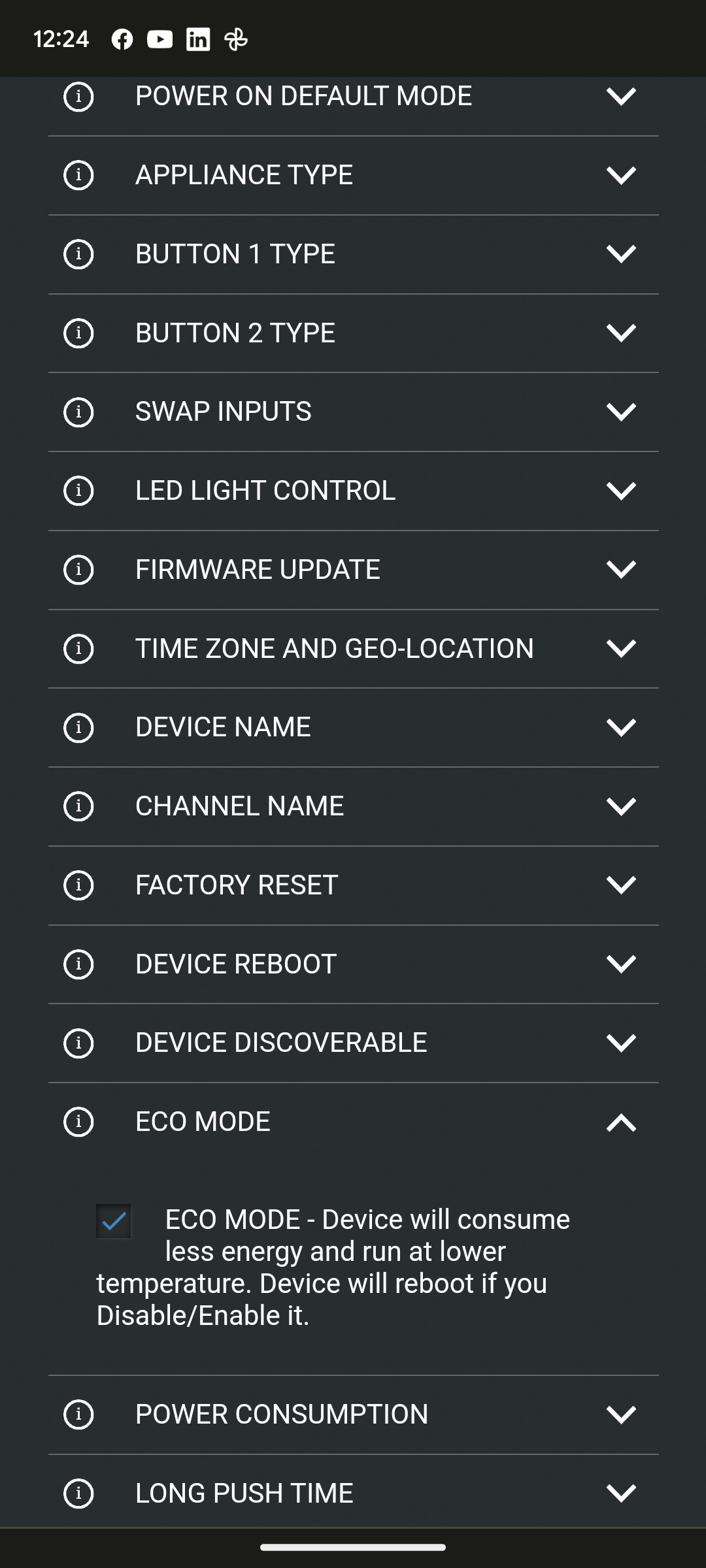706x1568 pixels.
Task: Tap the home gesture bar at bottom
Action: tap(353, 1547)
